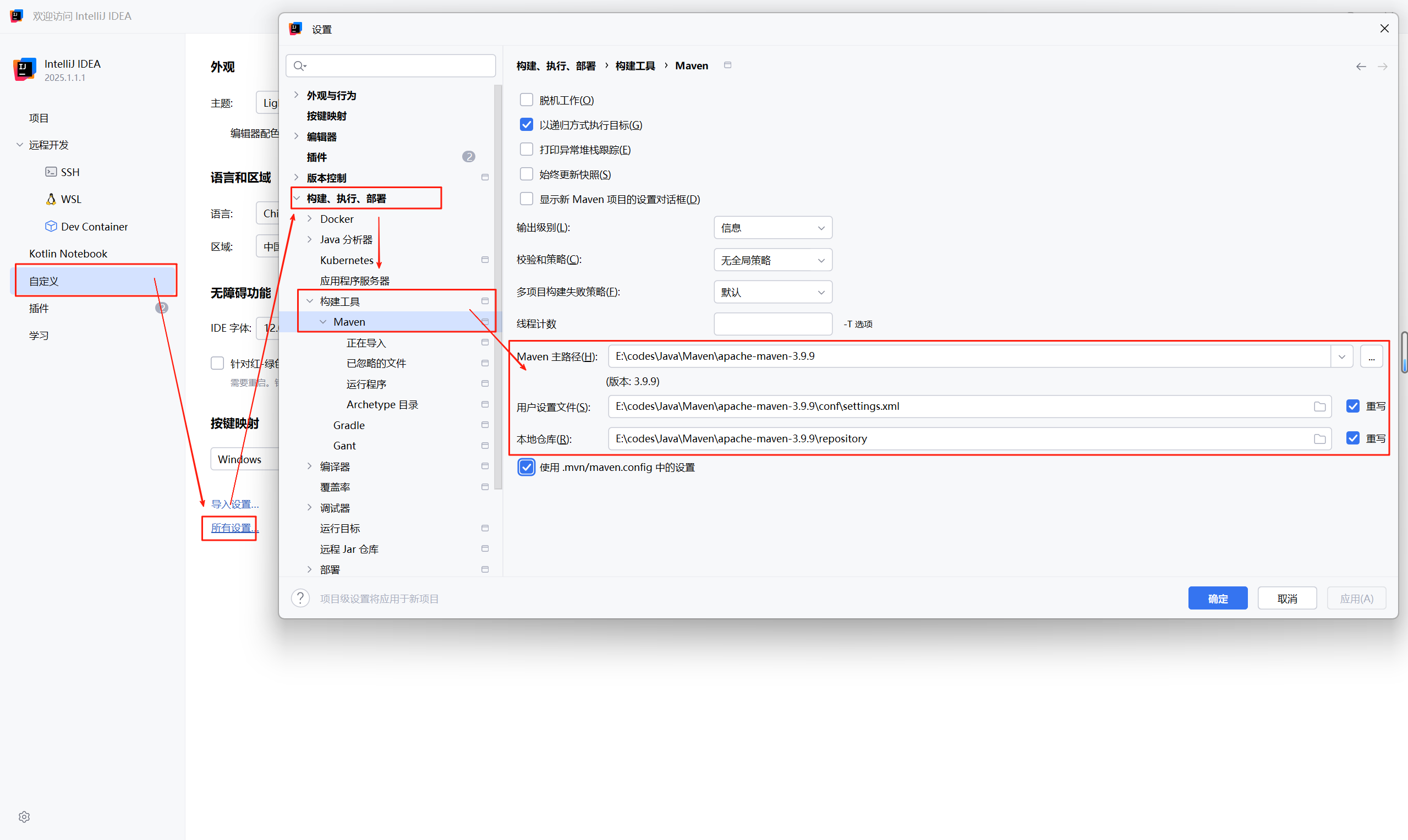Click the 本地仓库 path field
This screenshot has height=840, width=1408.
tap(969, 438)
